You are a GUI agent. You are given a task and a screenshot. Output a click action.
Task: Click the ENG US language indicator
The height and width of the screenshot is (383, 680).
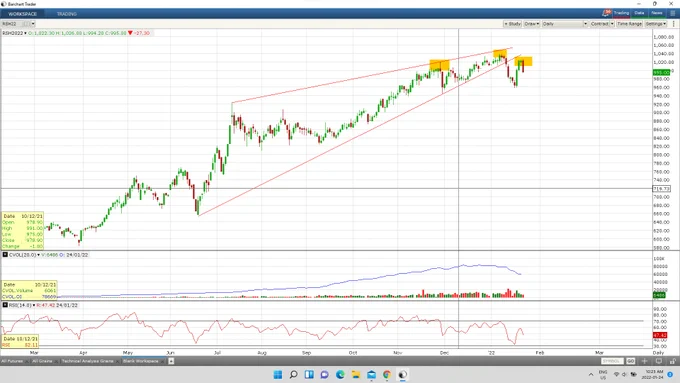603,375
